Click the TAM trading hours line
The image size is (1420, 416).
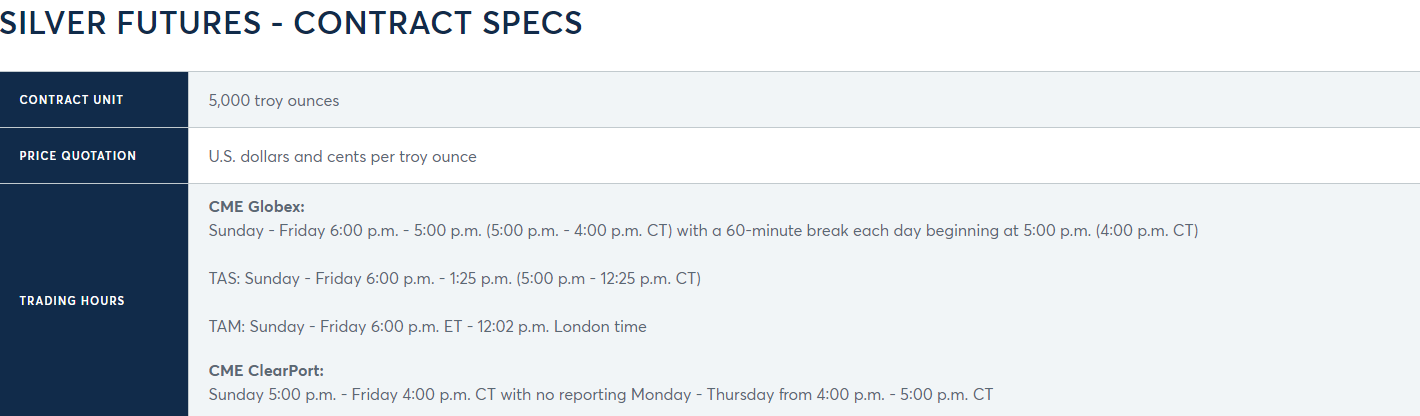pyautogui.click(x=428, y=326)
